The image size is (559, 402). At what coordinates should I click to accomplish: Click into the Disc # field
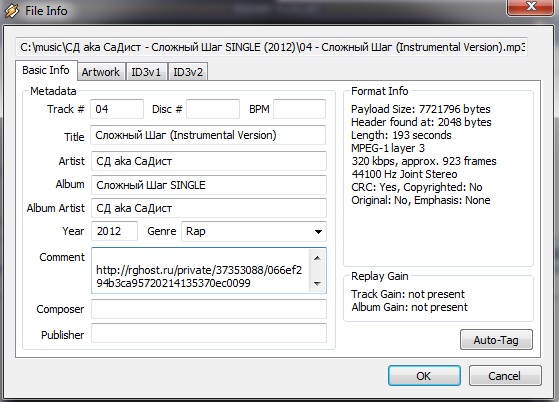(x=213, y=109)
